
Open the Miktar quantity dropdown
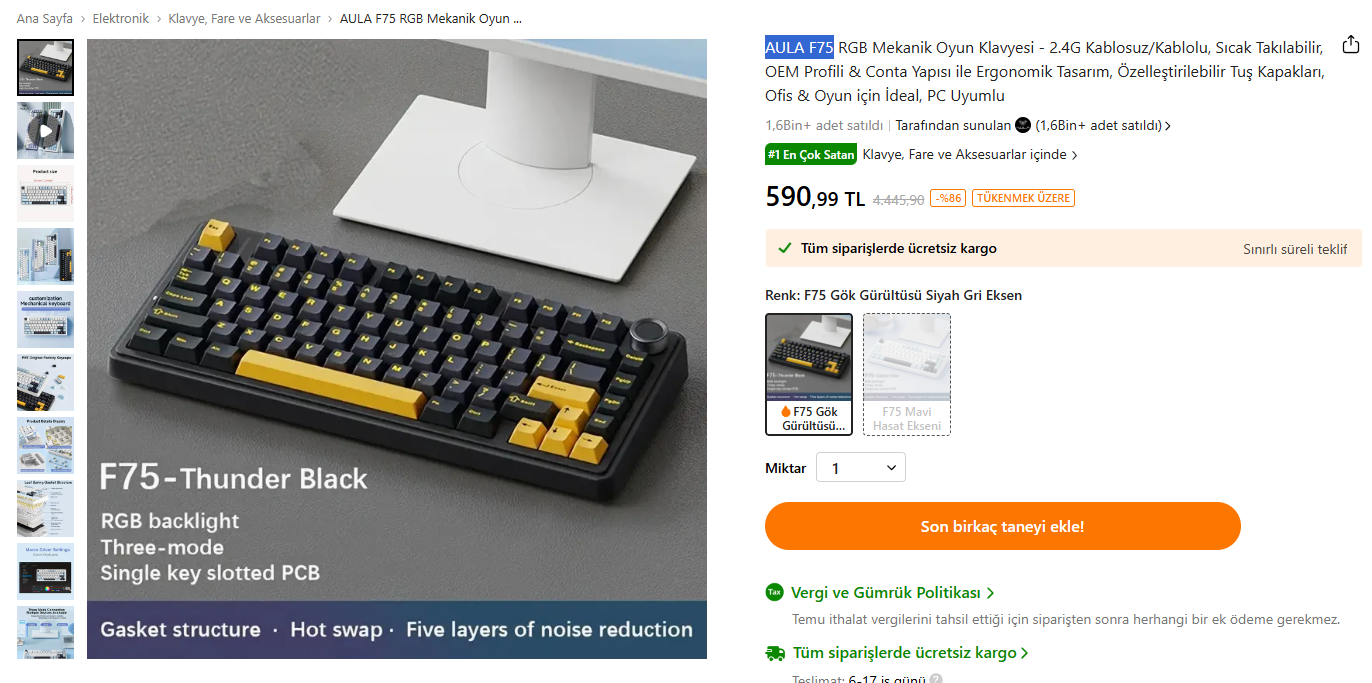[x=861, y=468]
